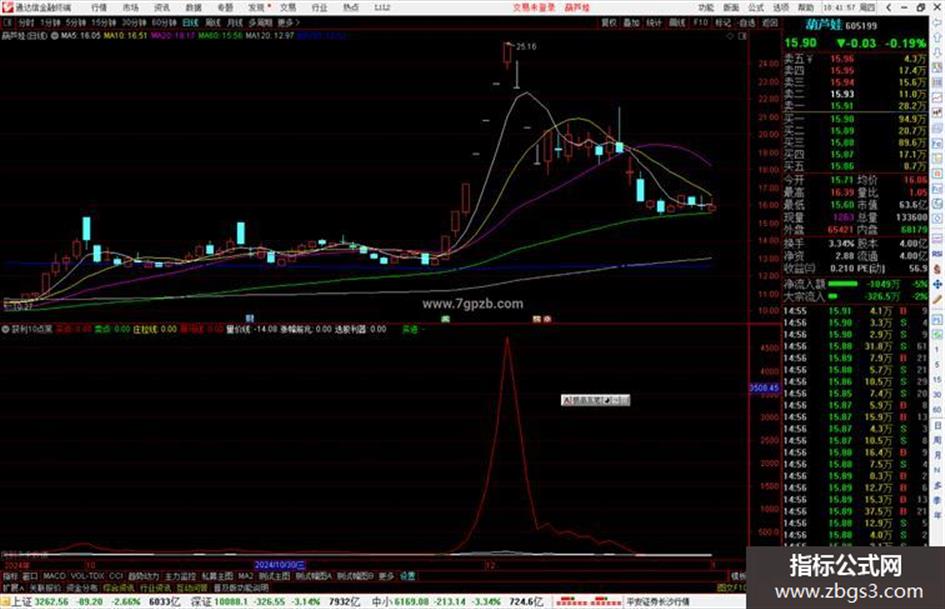Viewport: 945px width, 609px height.
Task: Click the 复权 adjustment button
Action: (x=609, y=22)
